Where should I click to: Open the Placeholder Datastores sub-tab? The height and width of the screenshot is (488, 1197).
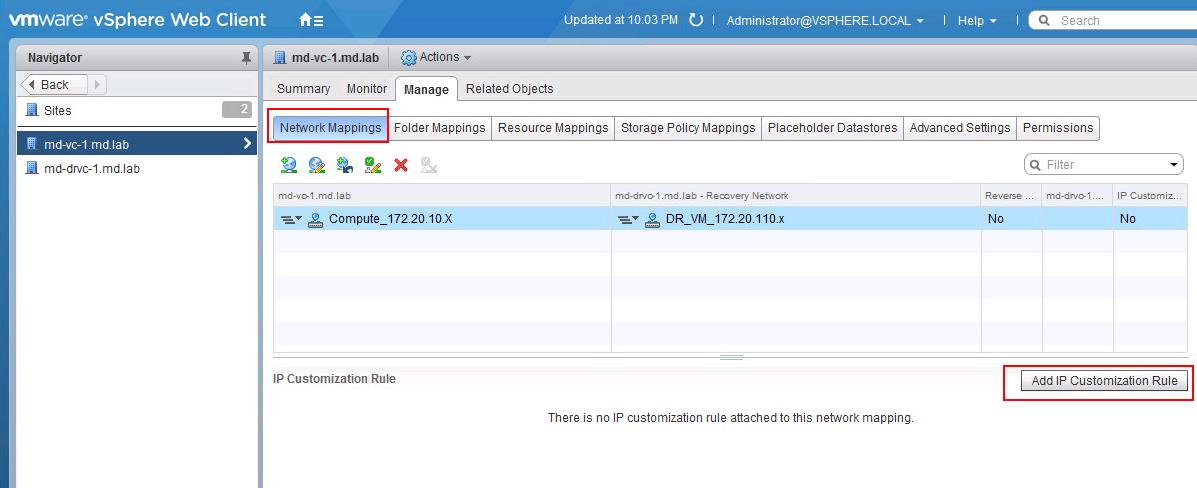coord(833,128)
